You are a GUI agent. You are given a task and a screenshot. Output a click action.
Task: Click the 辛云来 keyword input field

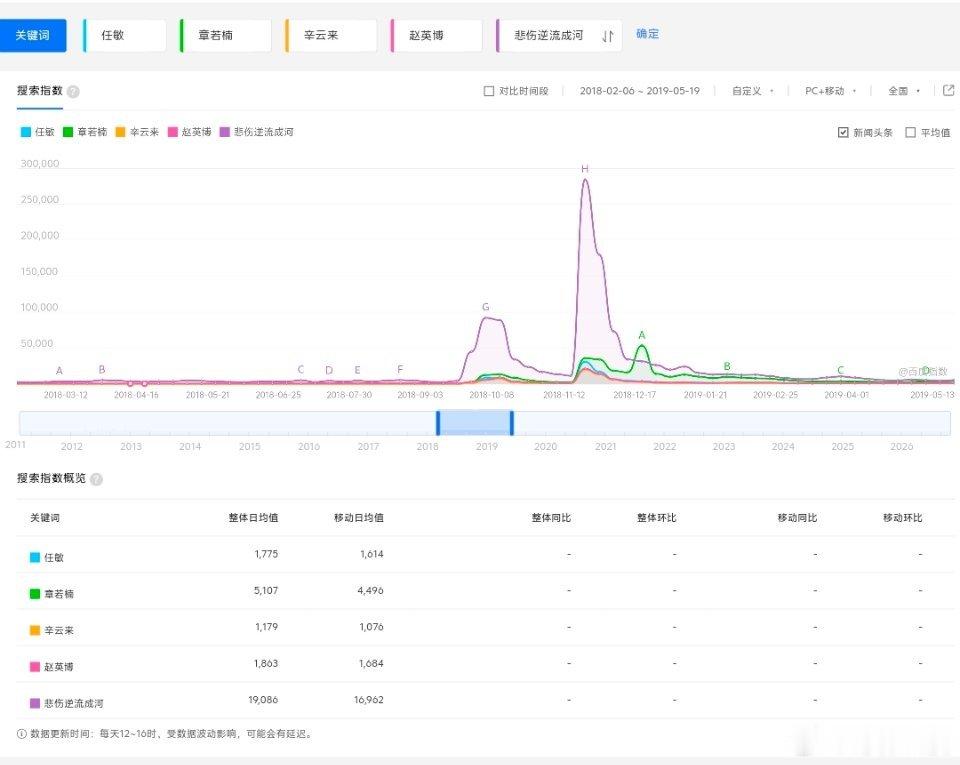(x=331, y=35)
